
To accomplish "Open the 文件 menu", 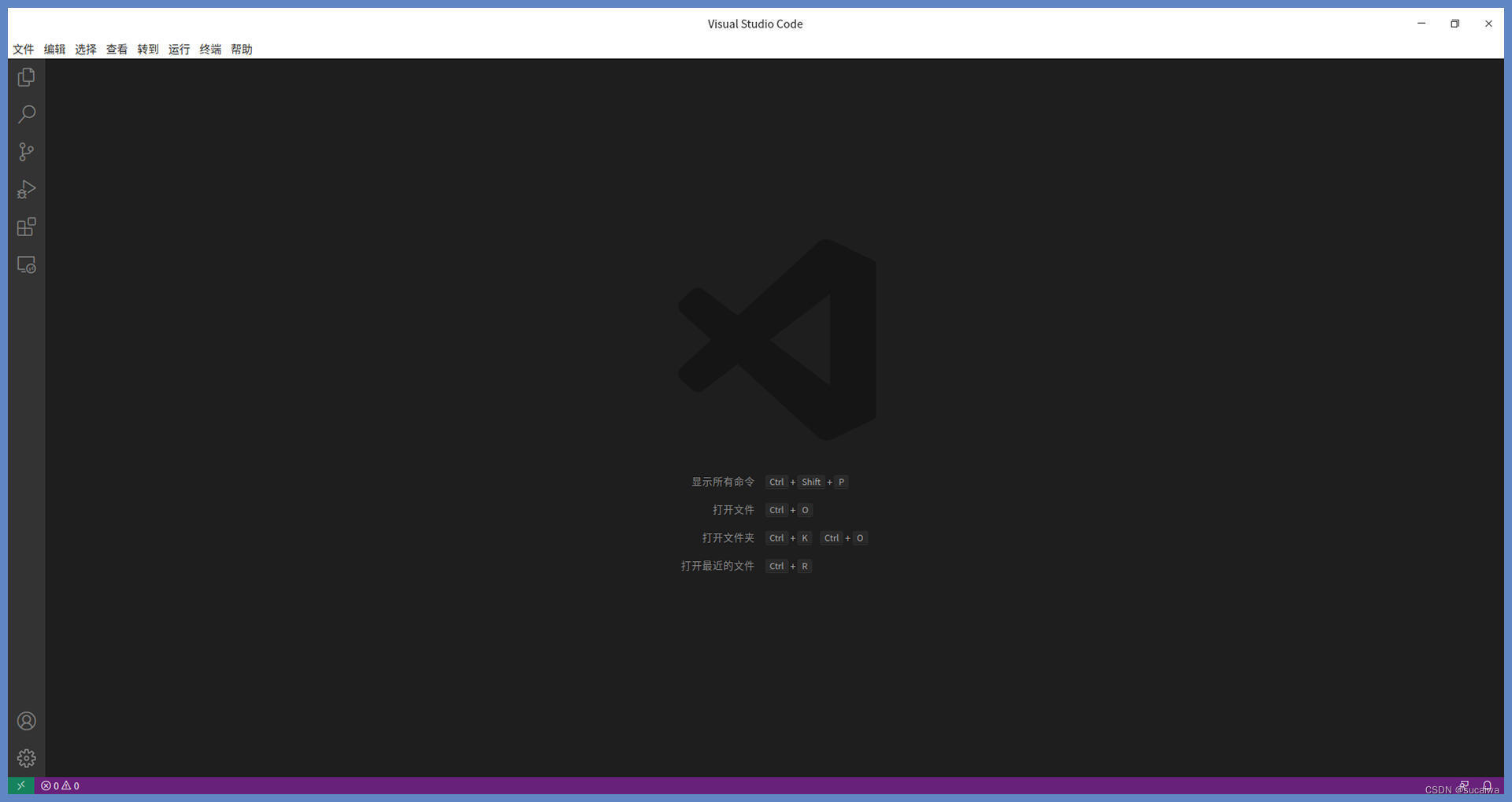I will [x=23, y=49].
